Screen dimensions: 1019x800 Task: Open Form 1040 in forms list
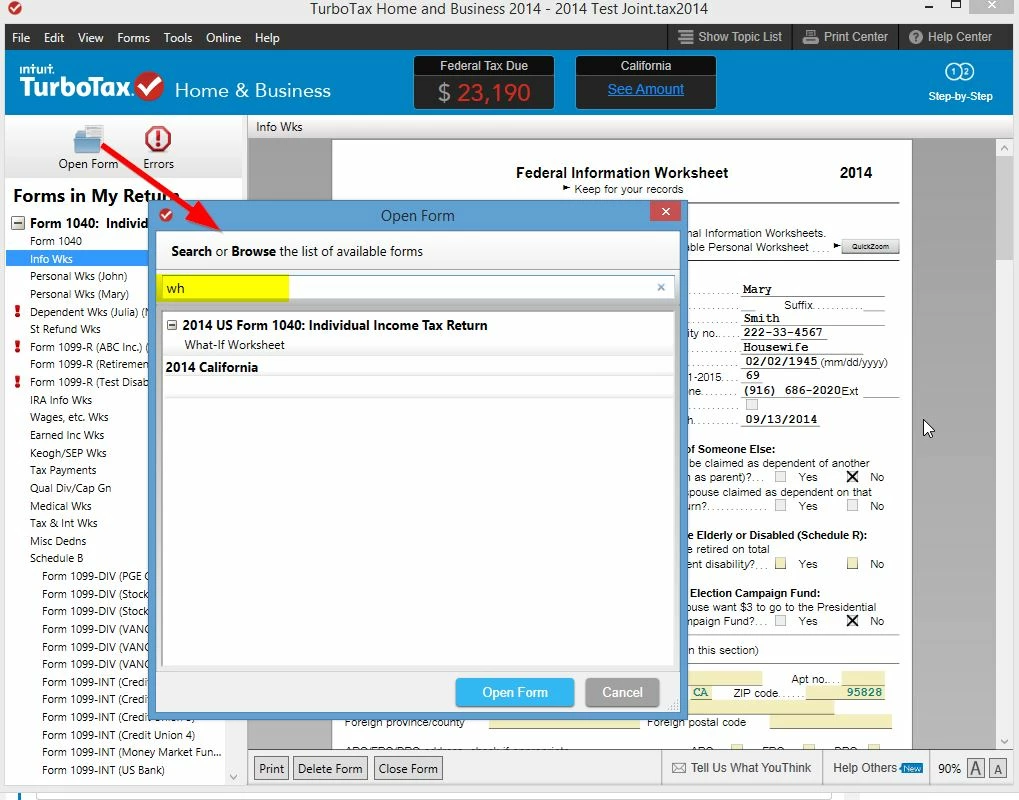(x=56, y=241)
